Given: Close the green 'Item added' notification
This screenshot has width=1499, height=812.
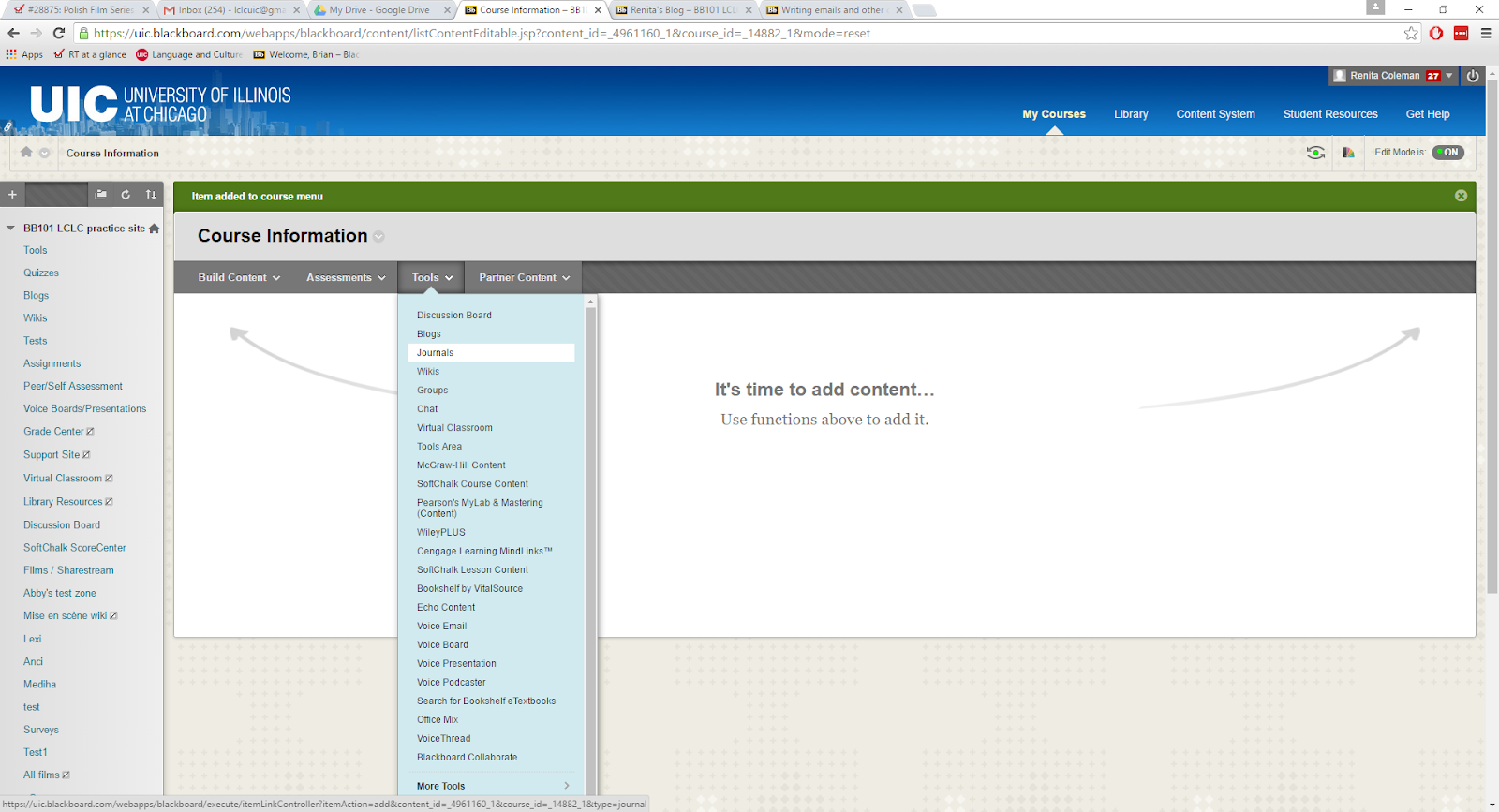Looking at the screenshot, I should pos(1461,196).
